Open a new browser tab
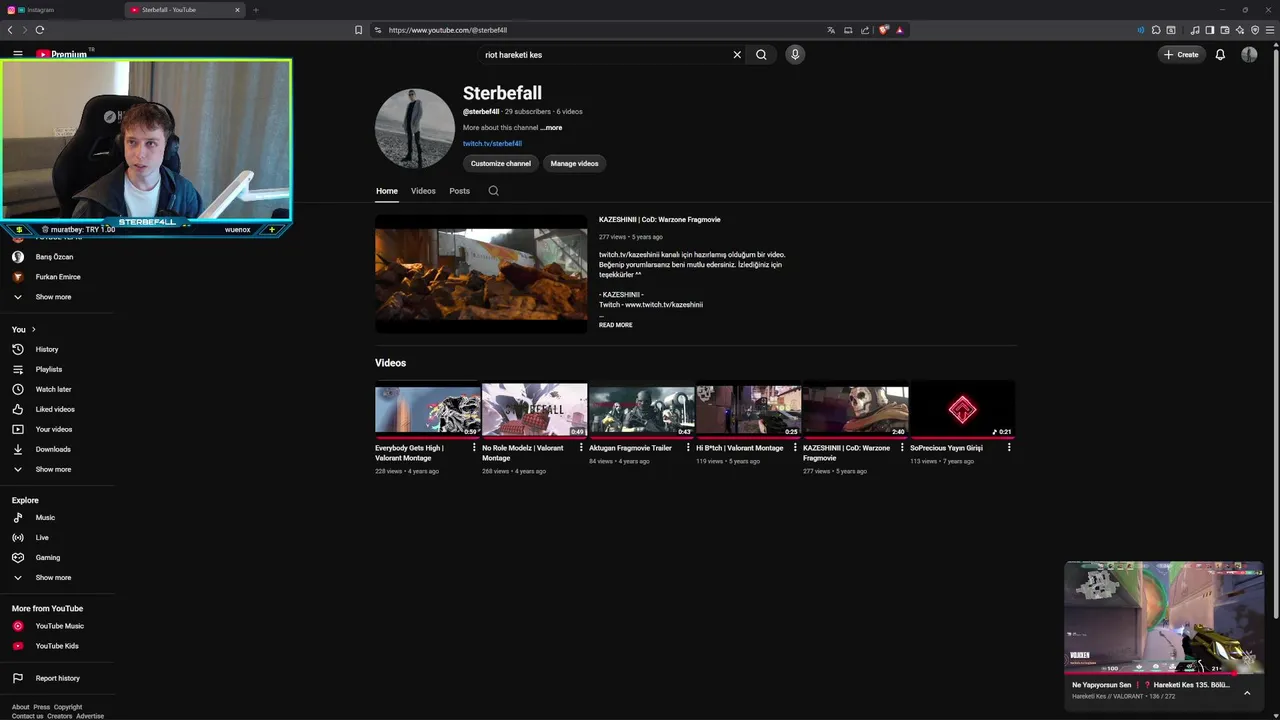 255,10
